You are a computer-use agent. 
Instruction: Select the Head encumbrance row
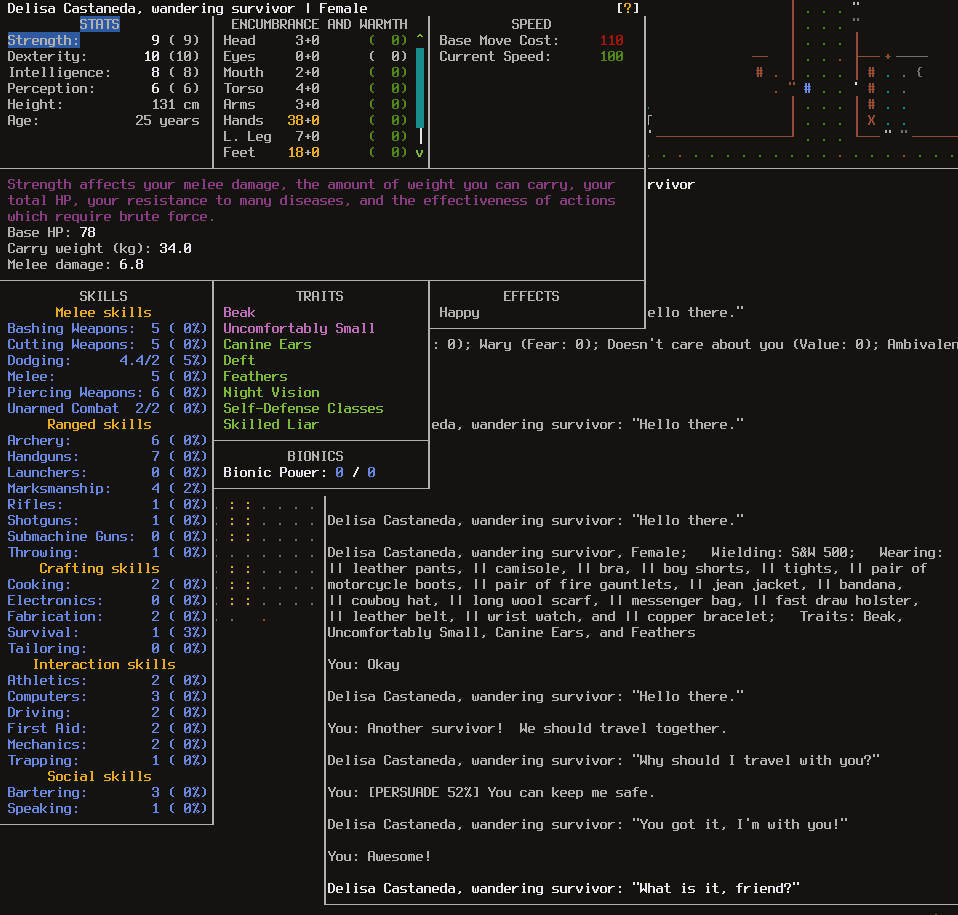(315, 40)
